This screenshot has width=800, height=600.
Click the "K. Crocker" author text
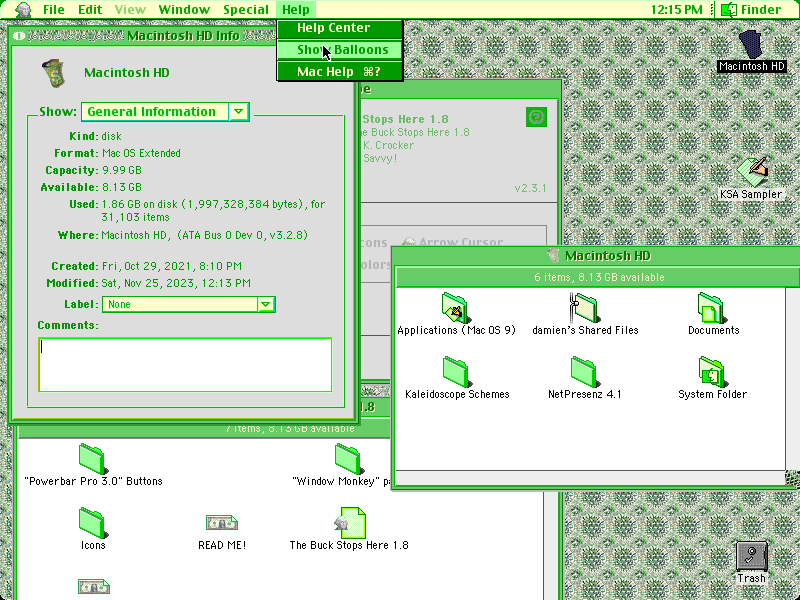(388, 145)
